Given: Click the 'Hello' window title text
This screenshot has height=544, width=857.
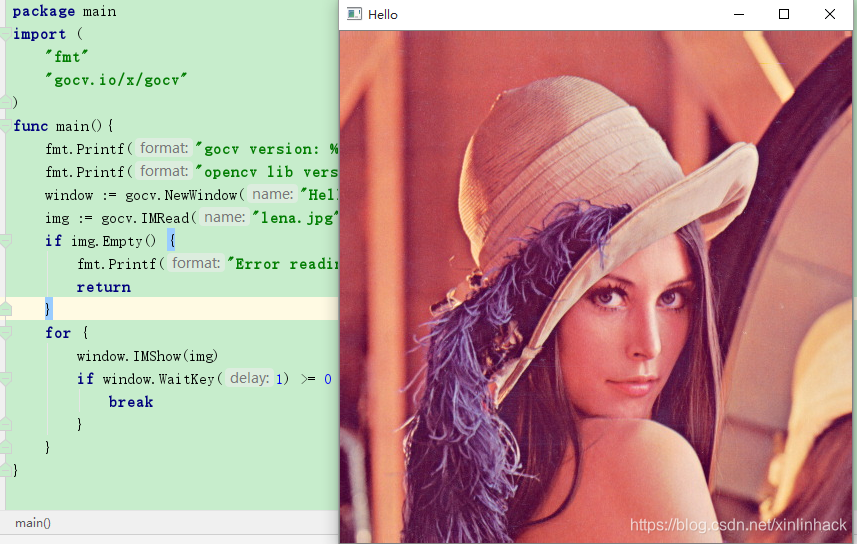Looking at the screenshot, I should pos(383,15).
